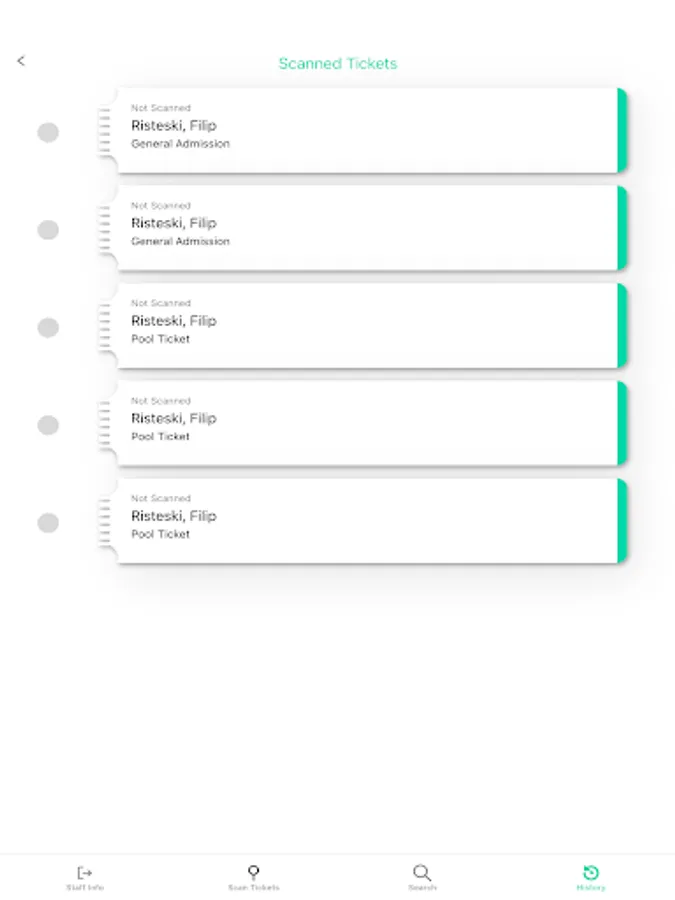The height and width of the screenshot is (900, 675).
Task: Tap the Search magnifying glass icon
Action: (x=422, y=872)
